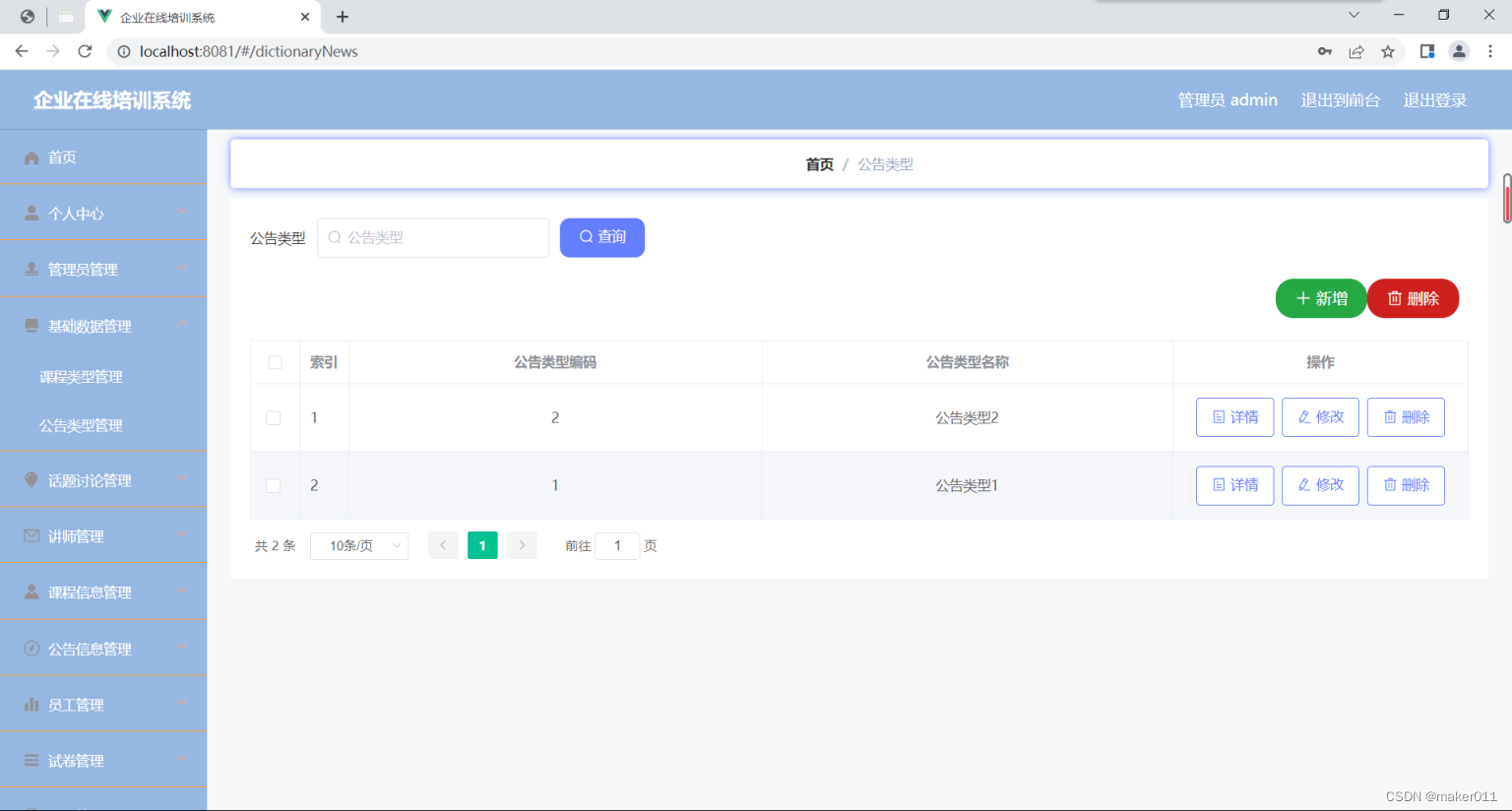
Task: Click the 首页 breadcrumb link
Action: pyautogui.click(x=819, y=164)
